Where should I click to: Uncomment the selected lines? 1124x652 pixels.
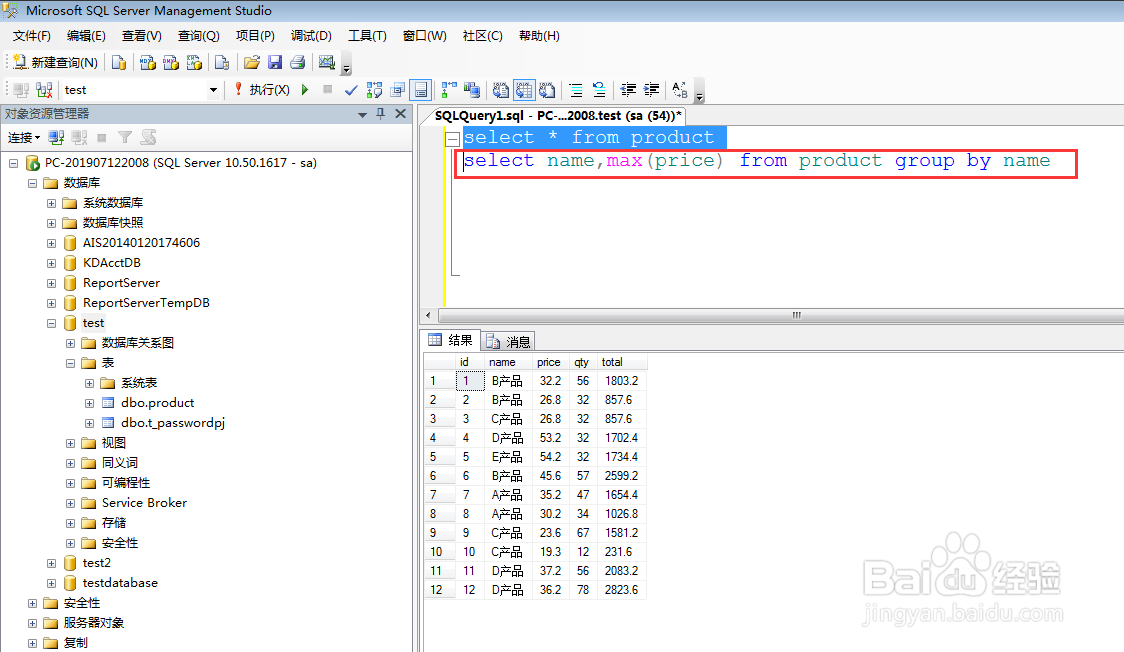coord(599,90)
